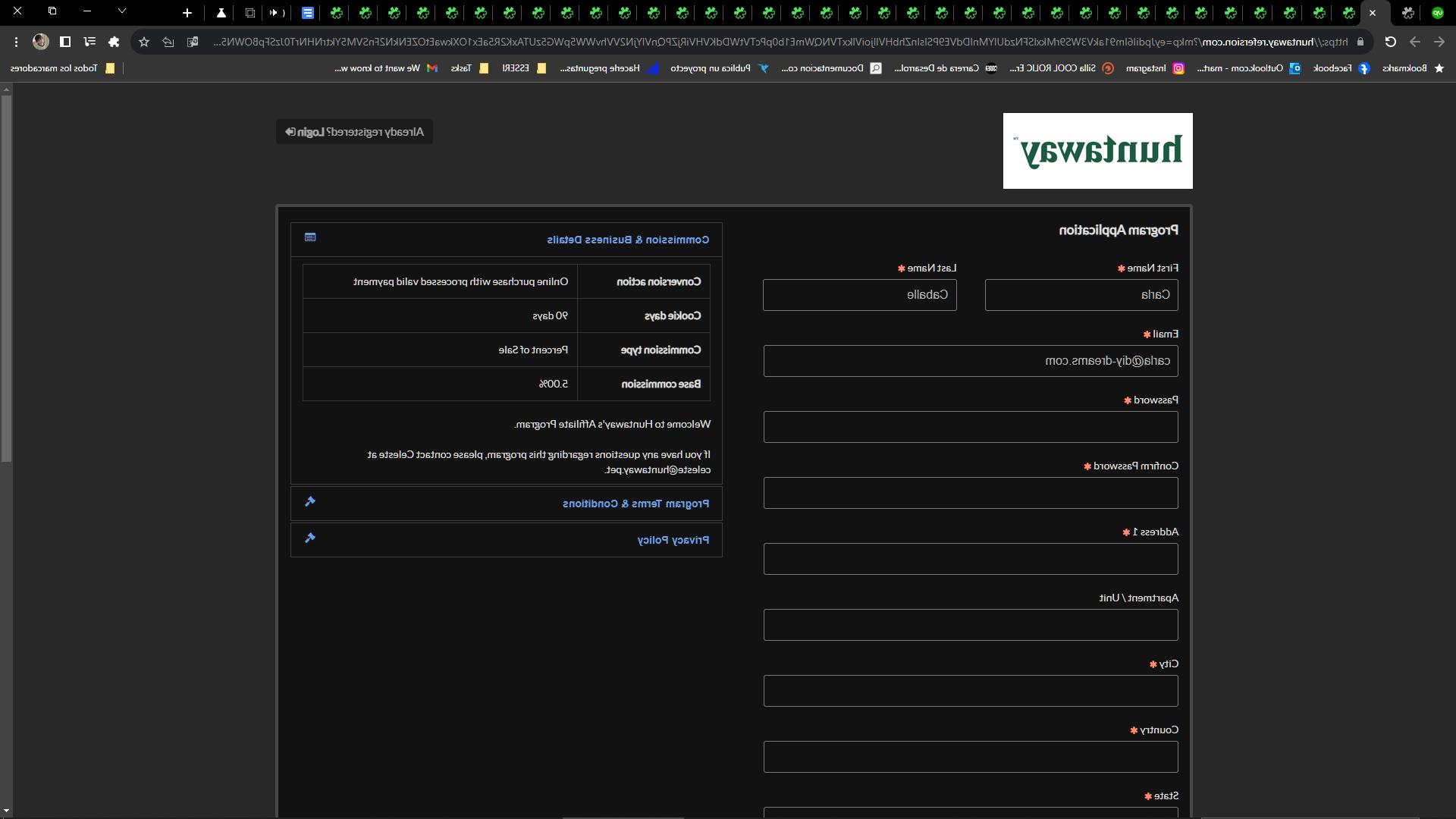This screenshot has height=819, width=1456.
Task: Focus the Apartment / Unit field
Action: [971, 625]
